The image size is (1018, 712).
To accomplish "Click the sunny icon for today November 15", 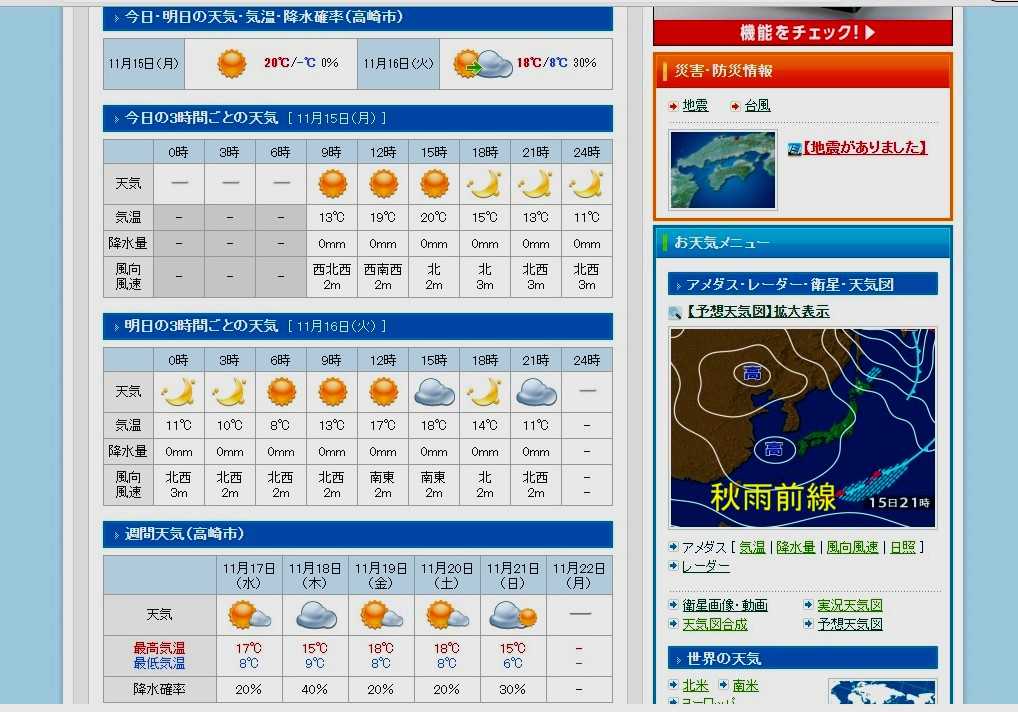I will [x=232, y=64].
